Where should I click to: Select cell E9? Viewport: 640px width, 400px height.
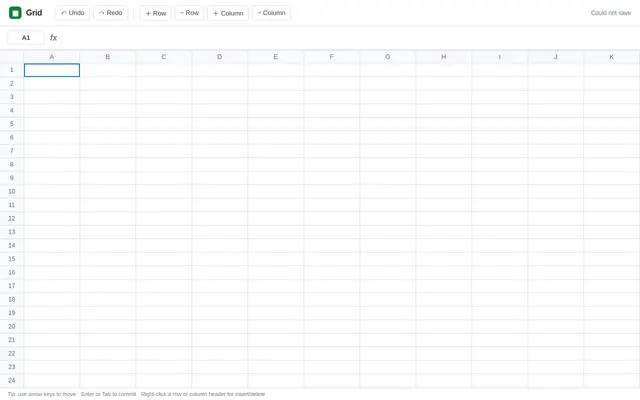276,178
